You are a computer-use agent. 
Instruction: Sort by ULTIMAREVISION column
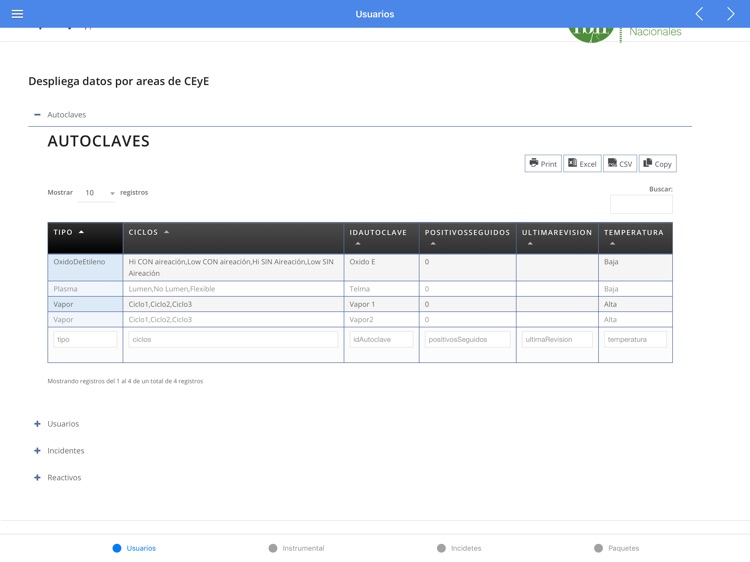[557, 238]
